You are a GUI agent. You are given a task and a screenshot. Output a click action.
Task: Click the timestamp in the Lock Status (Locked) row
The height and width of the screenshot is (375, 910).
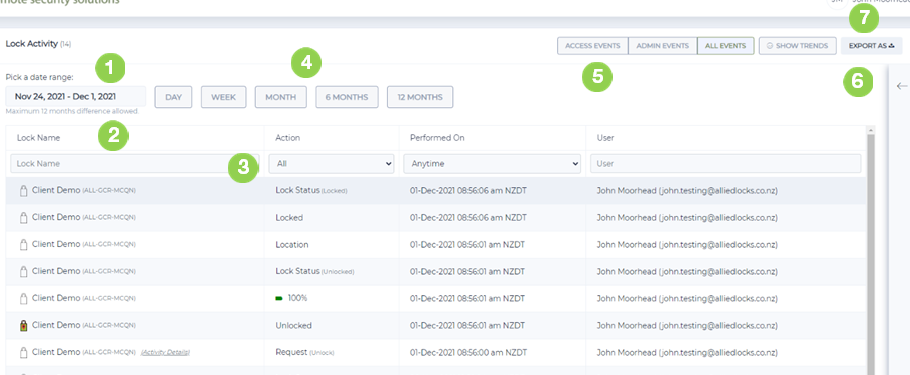click(467, 190)
